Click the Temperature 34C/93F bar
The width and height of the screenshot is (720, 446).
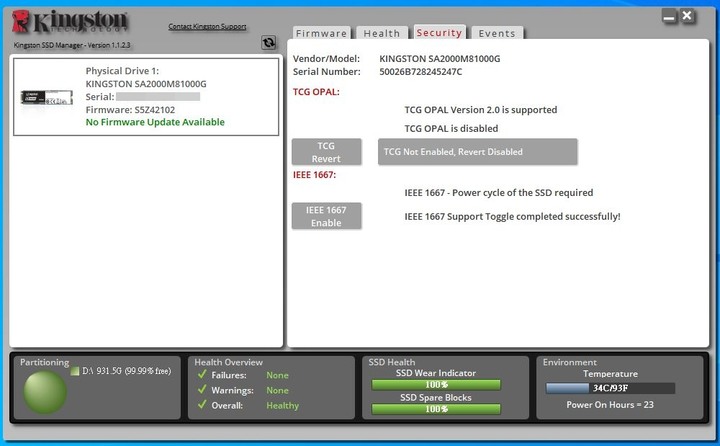tap(610, 388)
